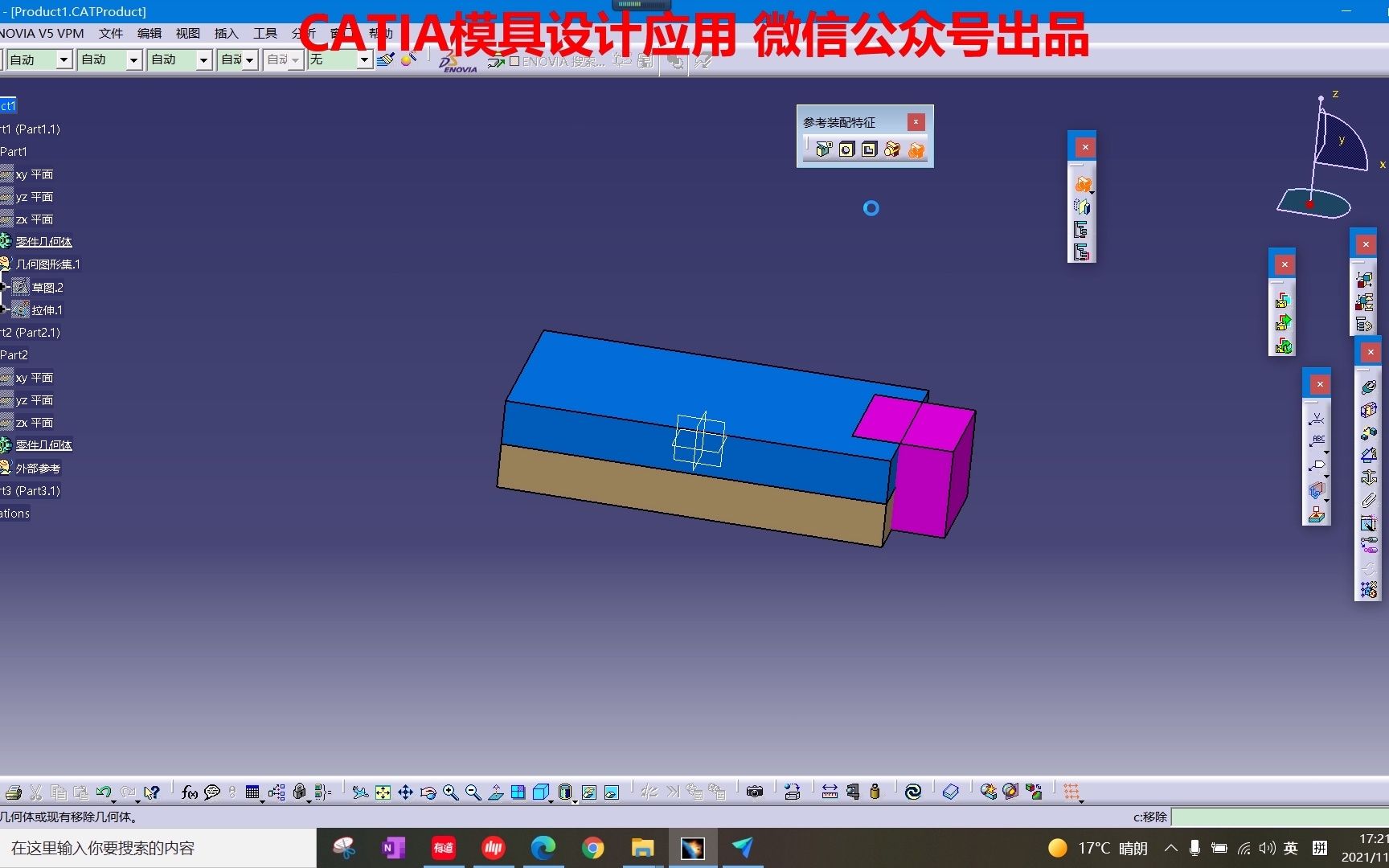Open the ENOVIA V5 VPM menu
This screenshot has height=868, width=1389.
click(x=42, y=33)
